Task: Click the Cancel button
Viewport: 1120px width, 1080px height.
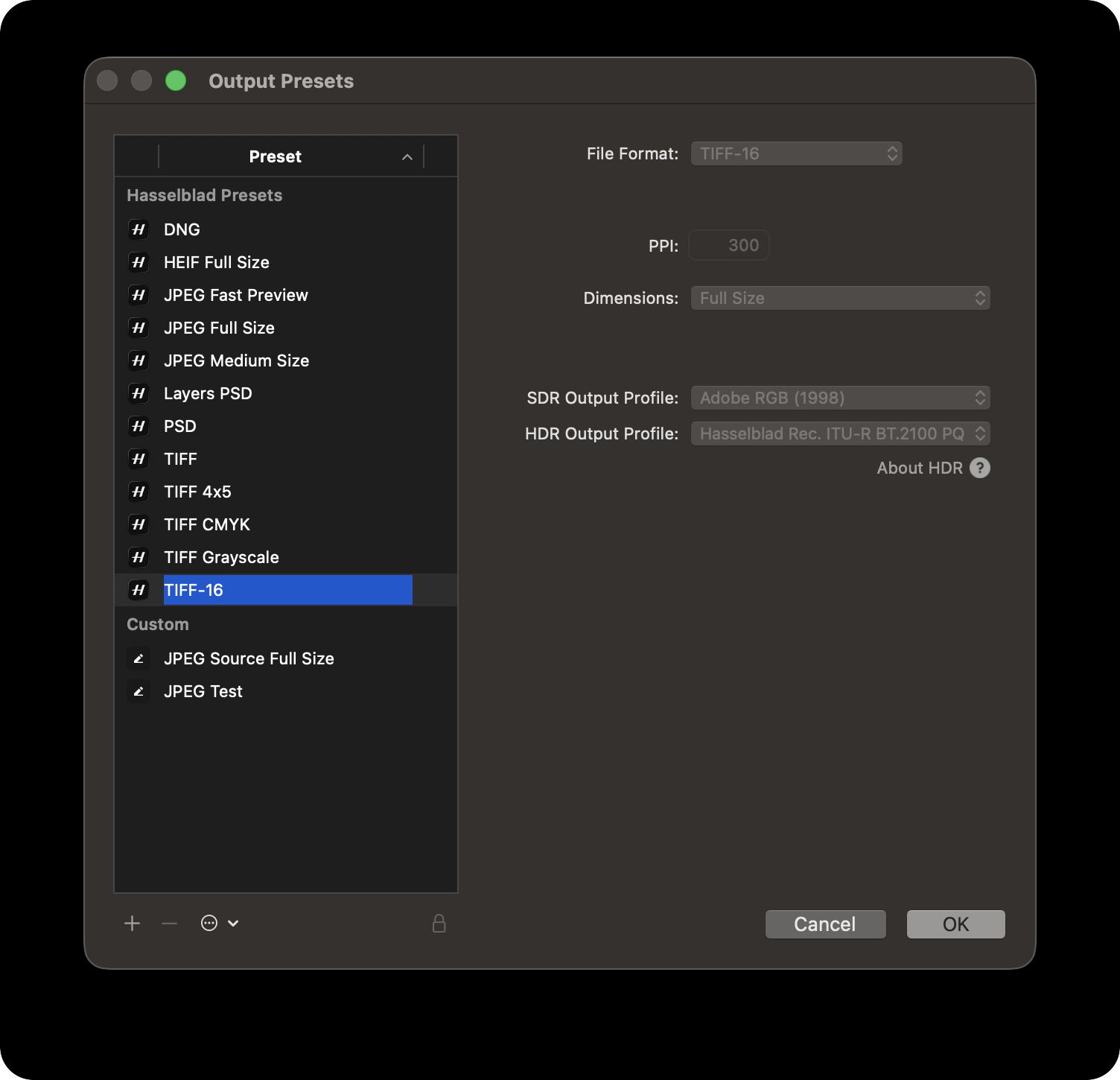Action: coord(826,924)
